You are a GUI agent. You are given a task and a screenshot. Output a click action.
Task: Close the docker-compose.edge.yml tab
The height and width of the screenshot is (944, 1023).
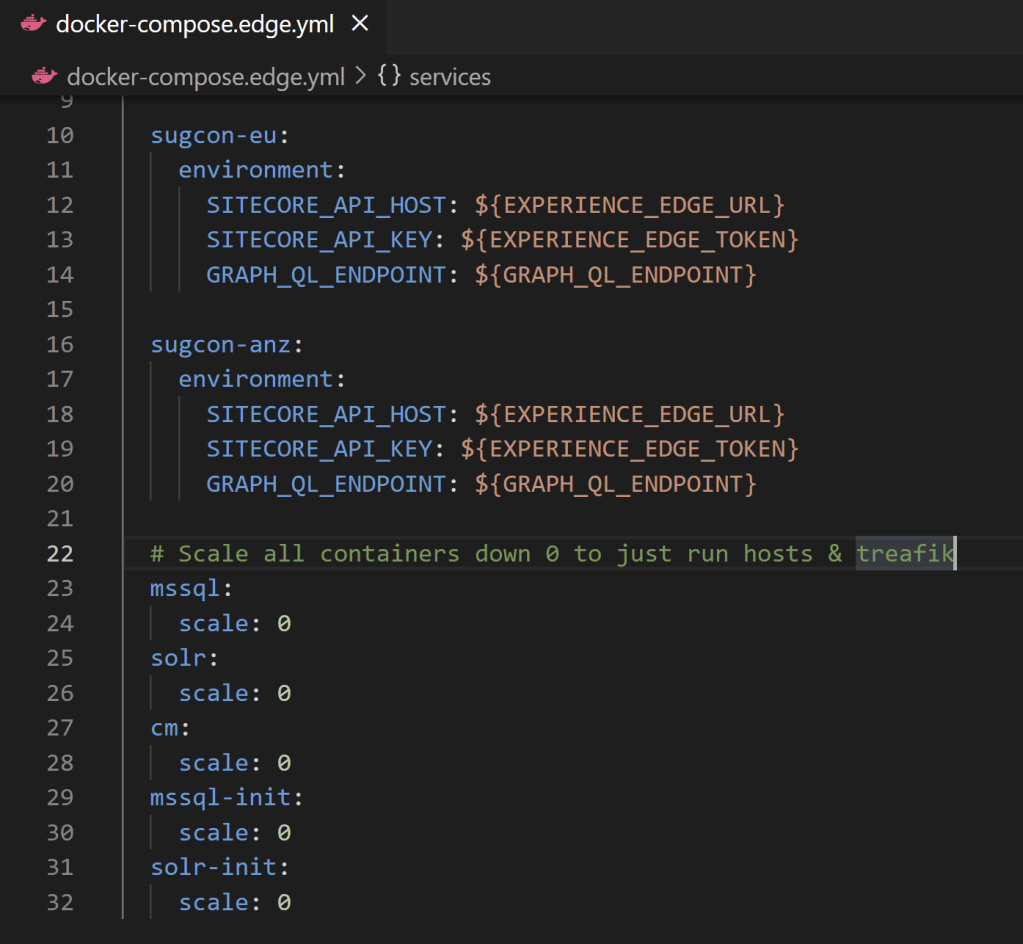click(360, 23)
